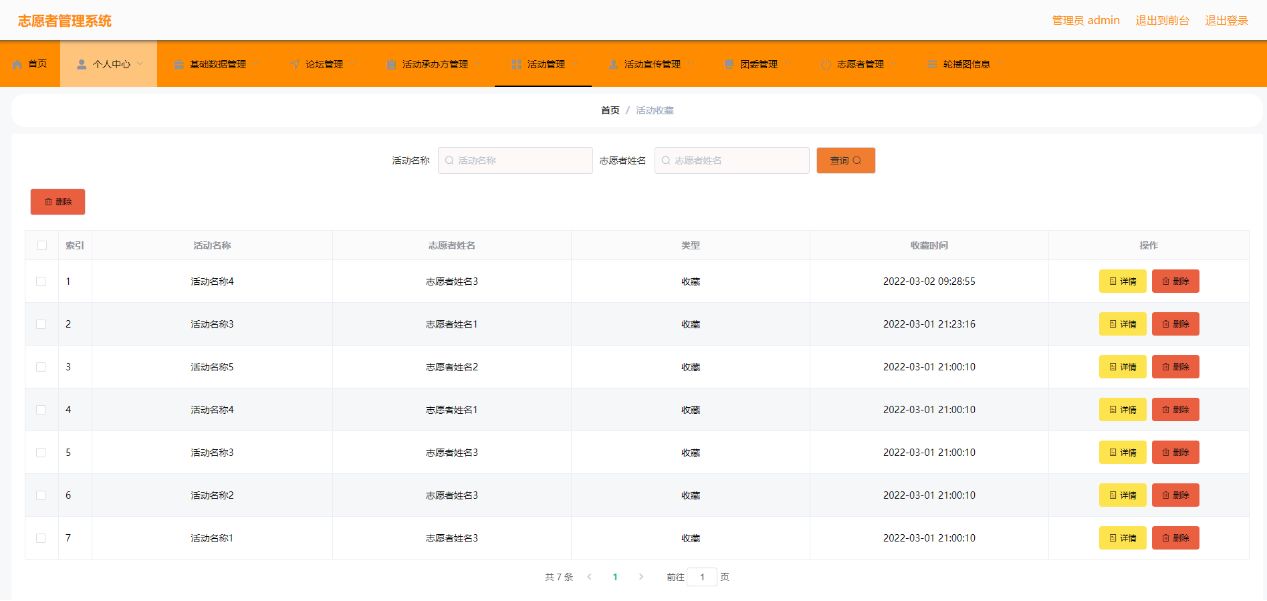Click the 基础数据管理 briefcase icon
The height and width of the screenshot is (601, 1267).
pyautogui.click(x=179, y=64)
